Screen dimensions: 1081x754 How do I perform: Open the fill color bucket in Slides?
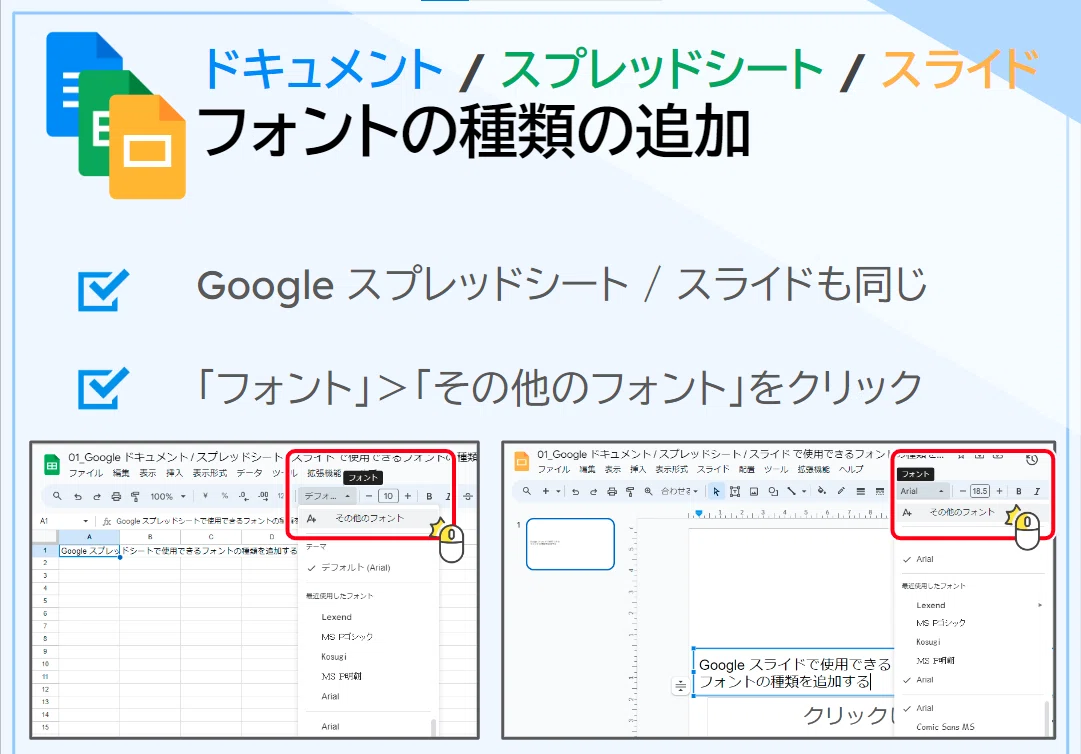[821, 491]
